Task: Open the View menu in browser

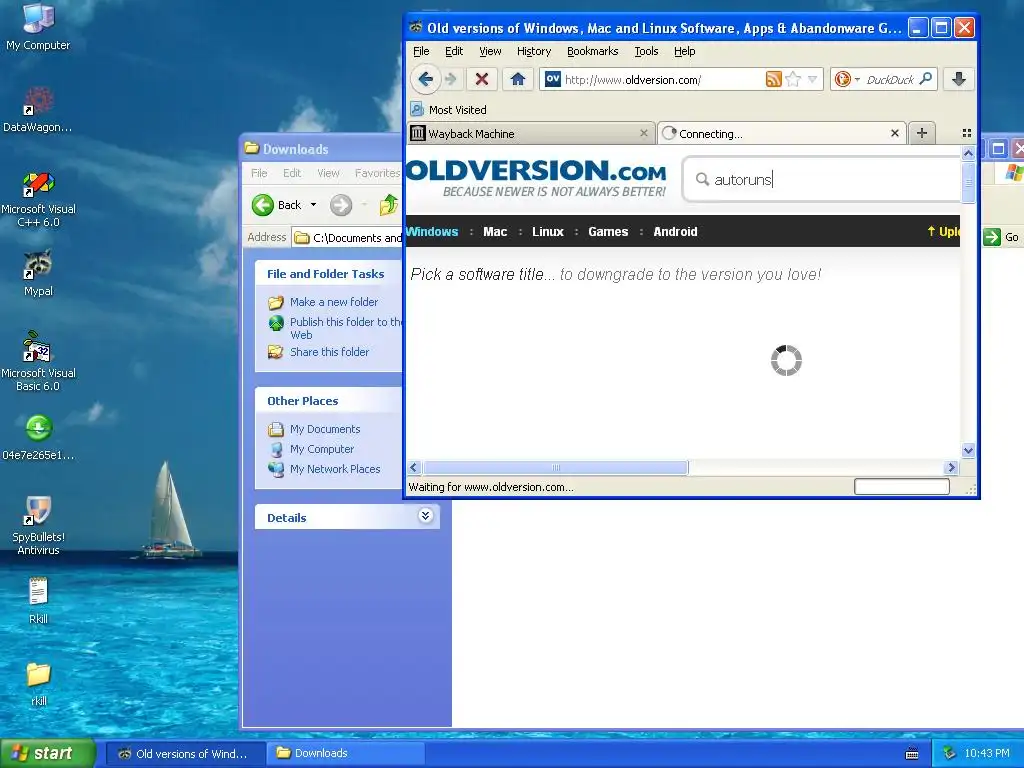Action: tap(490, 51)
